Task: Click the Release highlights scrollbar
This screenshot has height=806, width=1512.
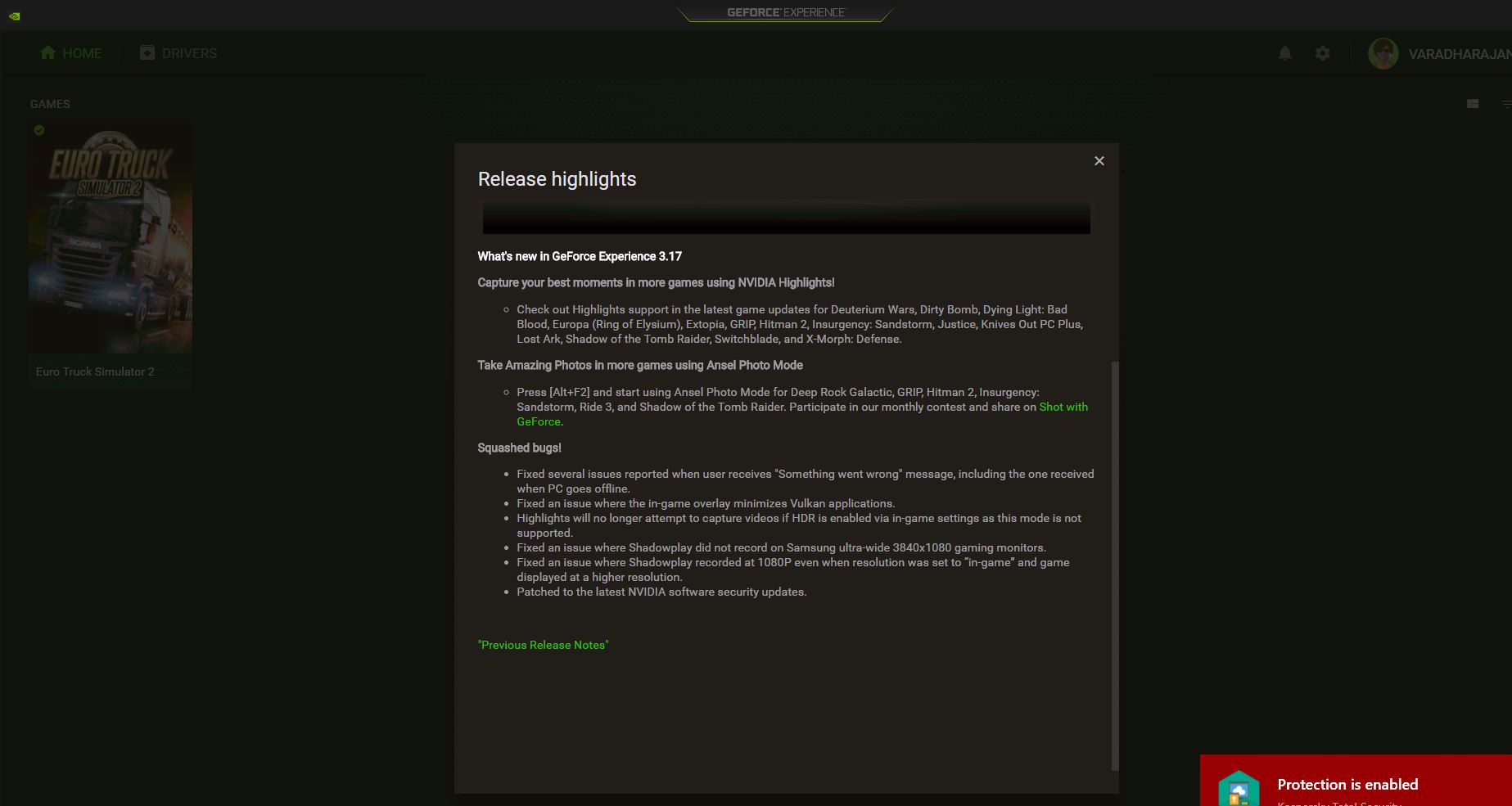Action: point(1115,565)
